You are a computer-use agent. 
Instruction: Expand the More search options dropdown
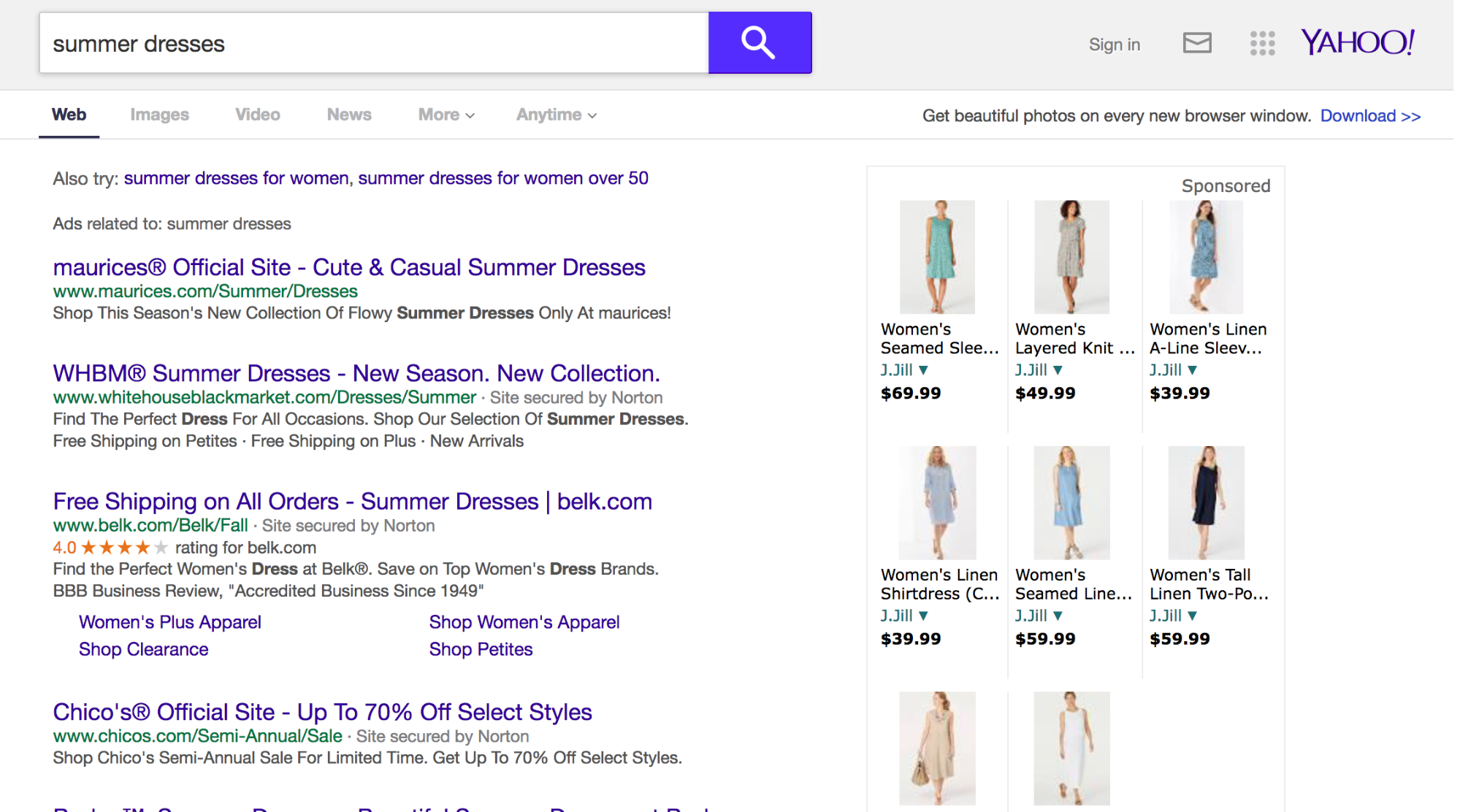[446, 115]
